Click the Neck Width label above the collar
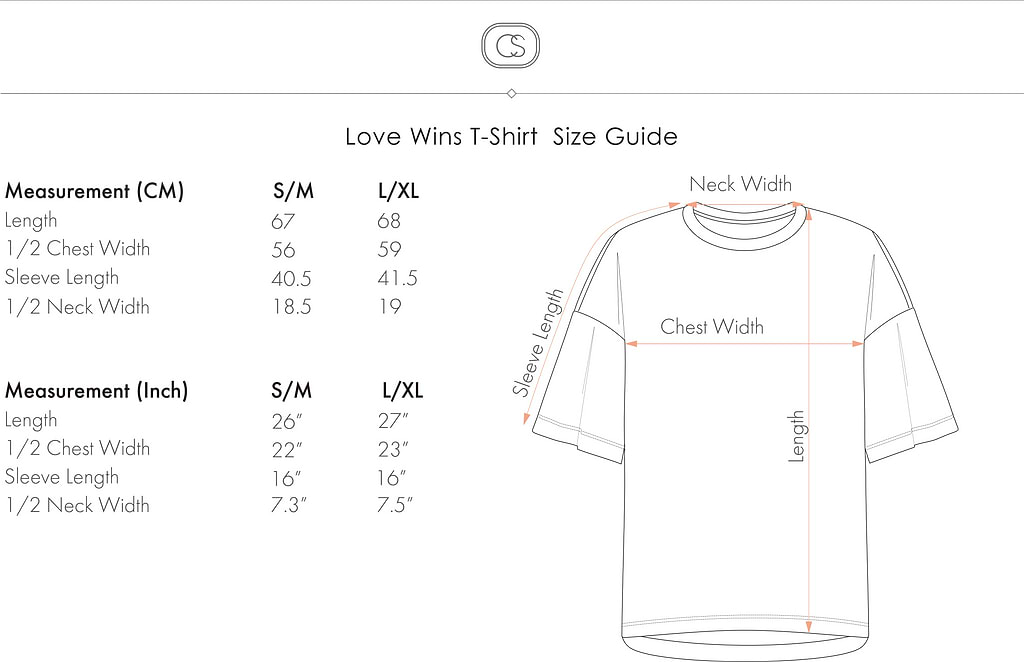The image size is (1024, 662). click(x=740, y=184)
